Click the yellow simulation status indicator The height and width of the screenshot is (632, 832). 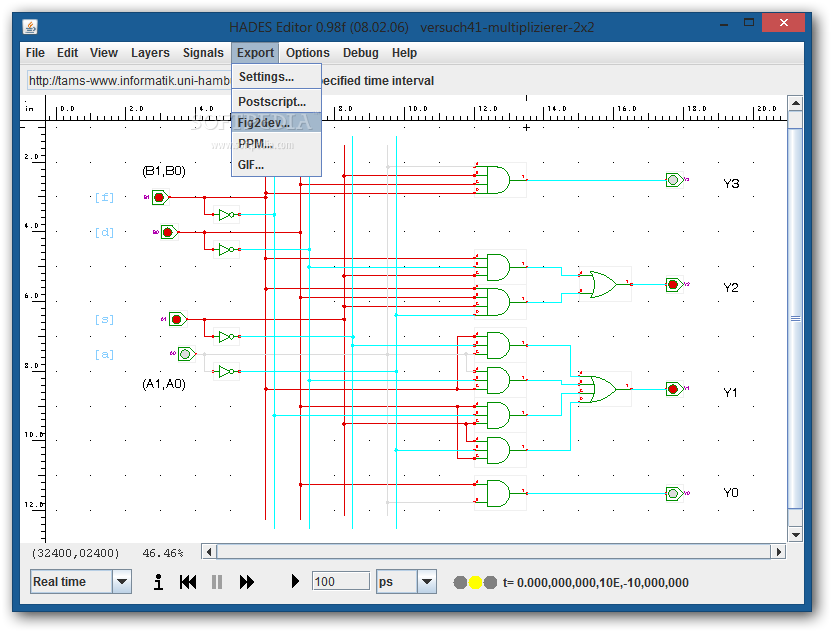475,583
